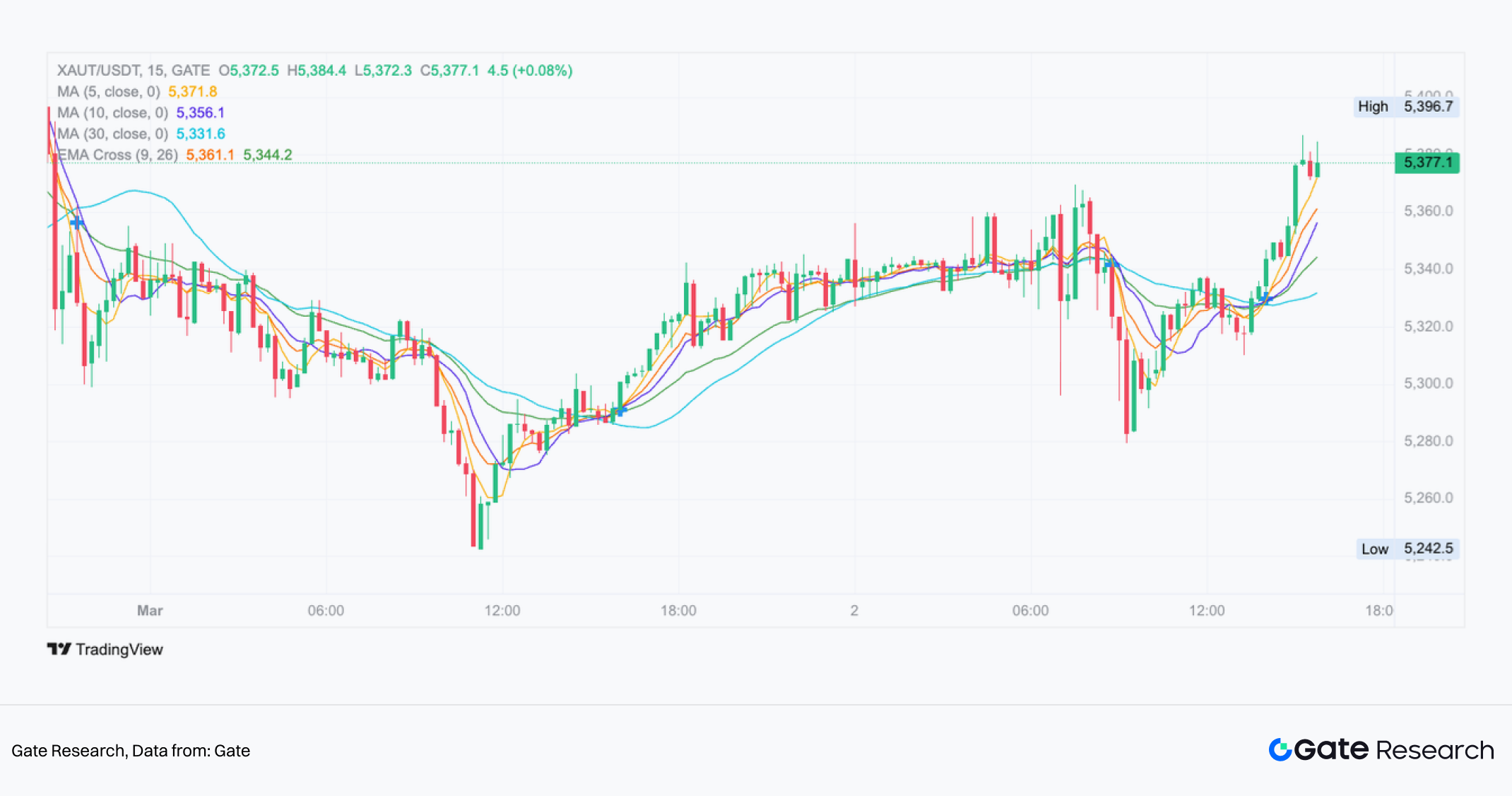The image size is (1512, 796).
Task: Click the MA (30, close, 0) indicator legend
Action: tap(112, 134)
